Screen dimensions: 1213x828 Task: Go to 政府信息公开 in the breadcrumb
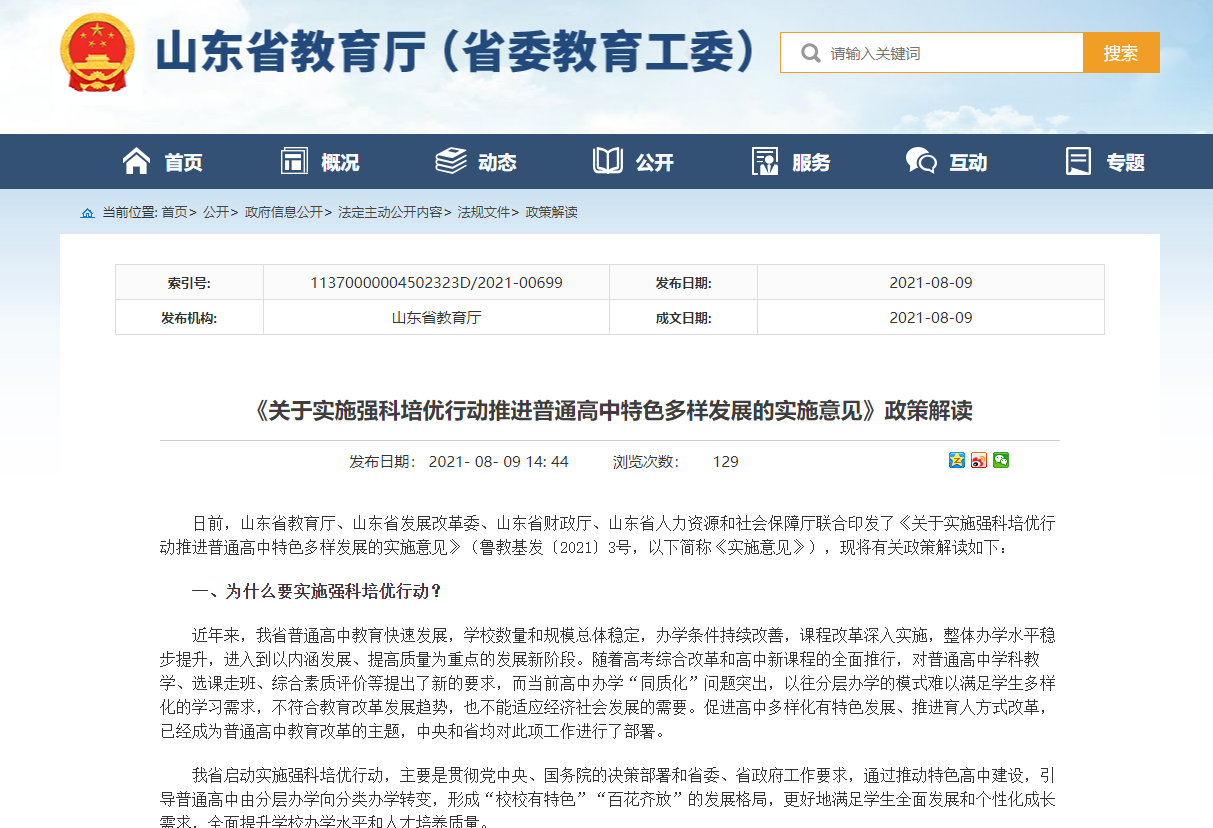[x=284, y=212]
